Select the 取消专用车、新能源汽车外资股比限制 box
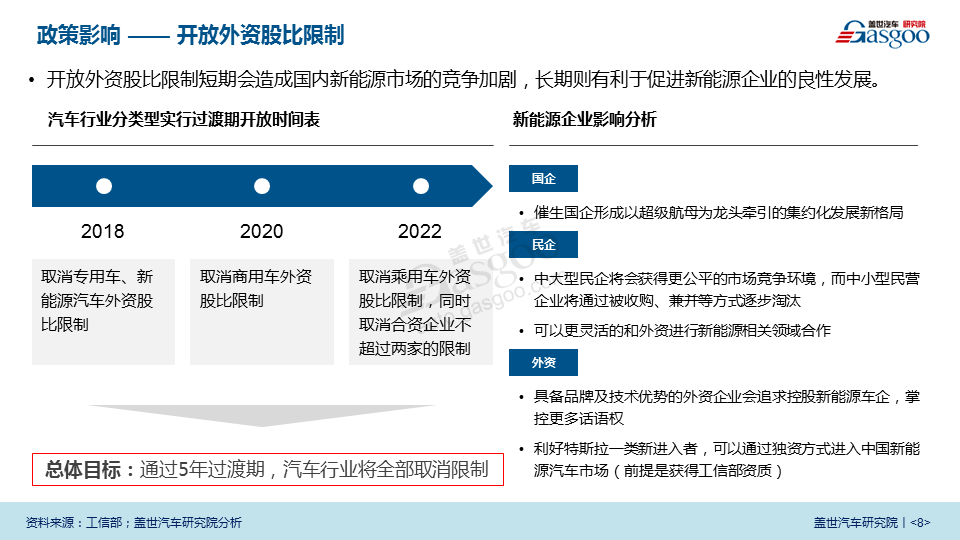This screenshot has height=540, width=960. point(103,312)
